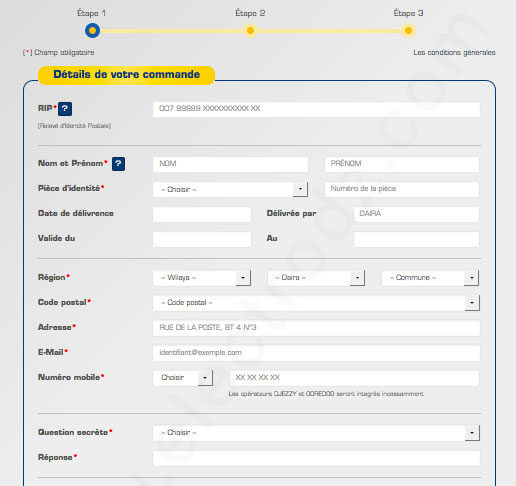The width and height of the screenshot is (516, 486).
Task: Open Les conditions générales link
Action: pos(454,53)
